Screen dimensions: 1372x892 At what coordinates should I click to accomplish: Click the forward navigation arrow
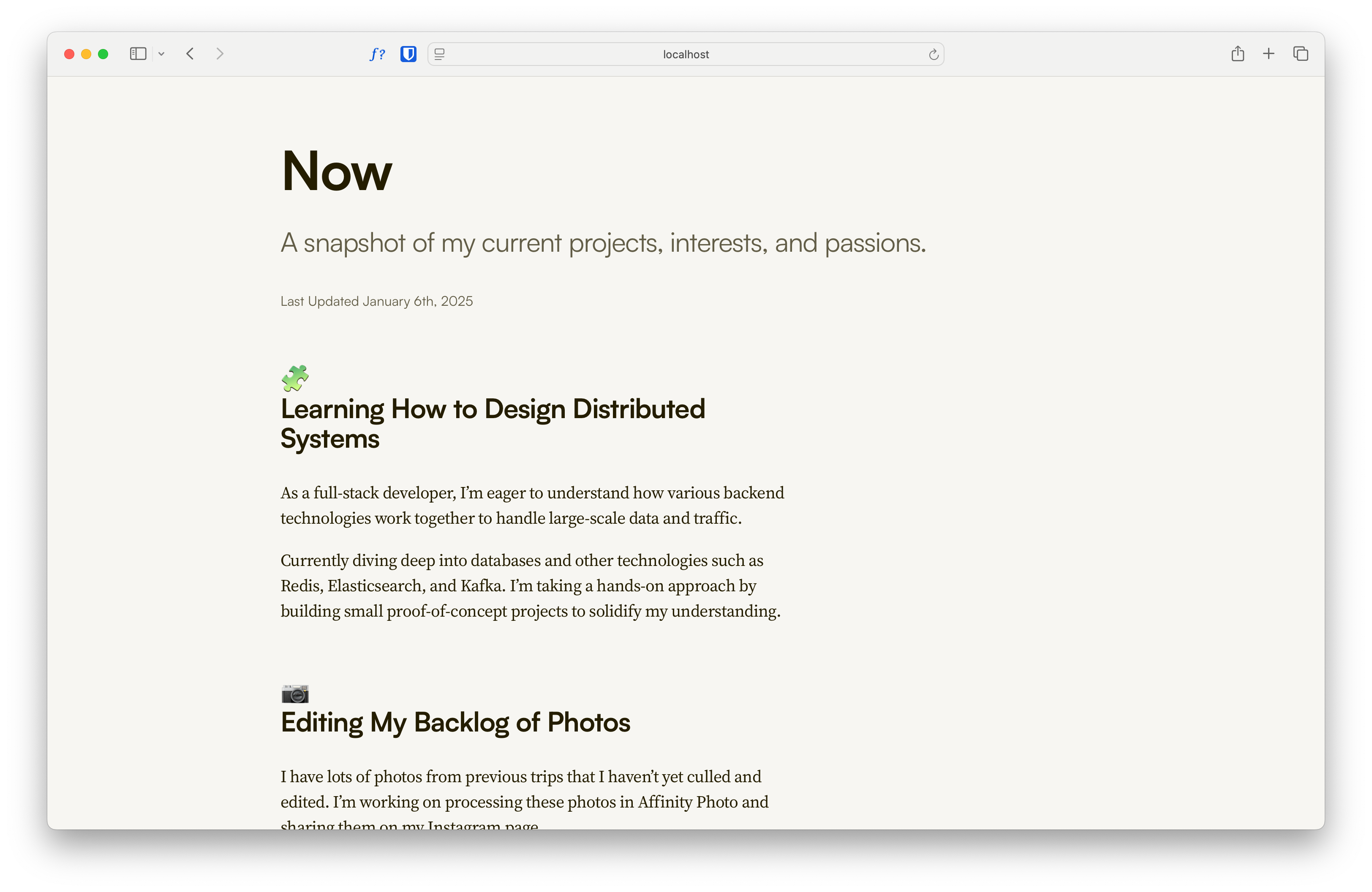point(220,54)
